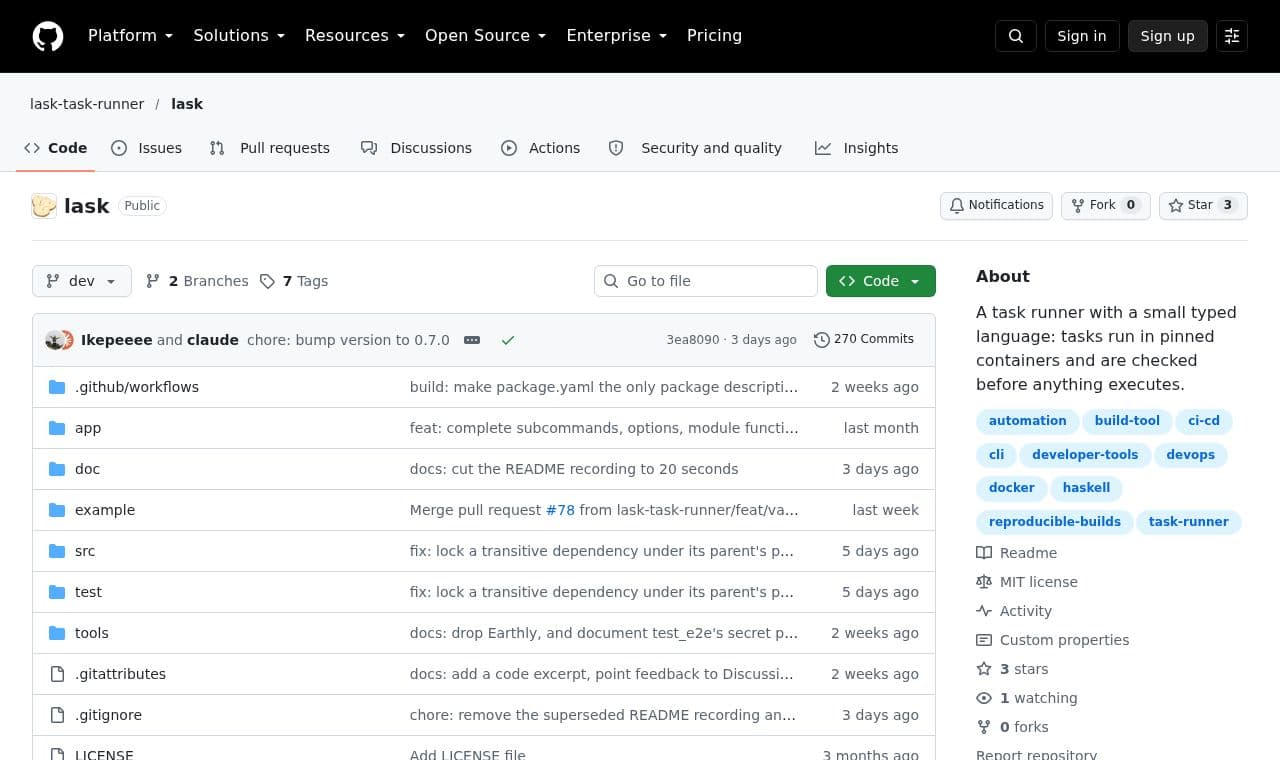Expand the Platform menu
The width and height of the screenshot is (1280, 760).
[130, 36]
